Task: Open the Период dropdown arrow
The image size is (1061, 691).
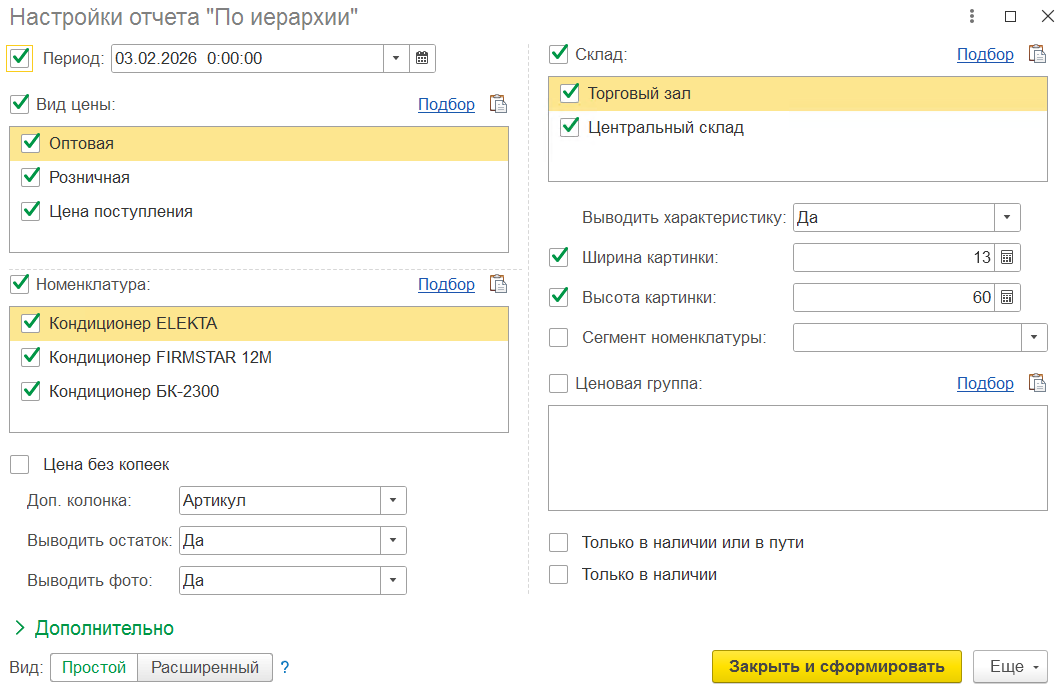Action: click(396, 58)
